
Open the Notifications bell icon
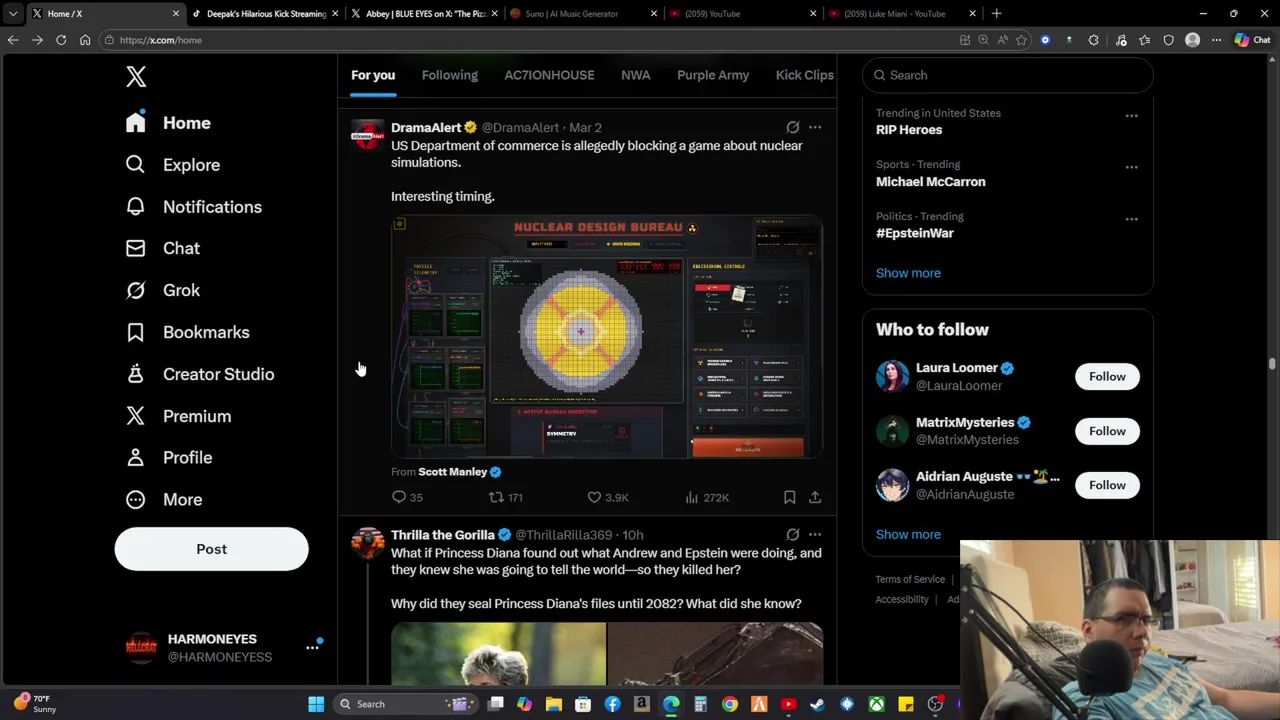(135, 206)
